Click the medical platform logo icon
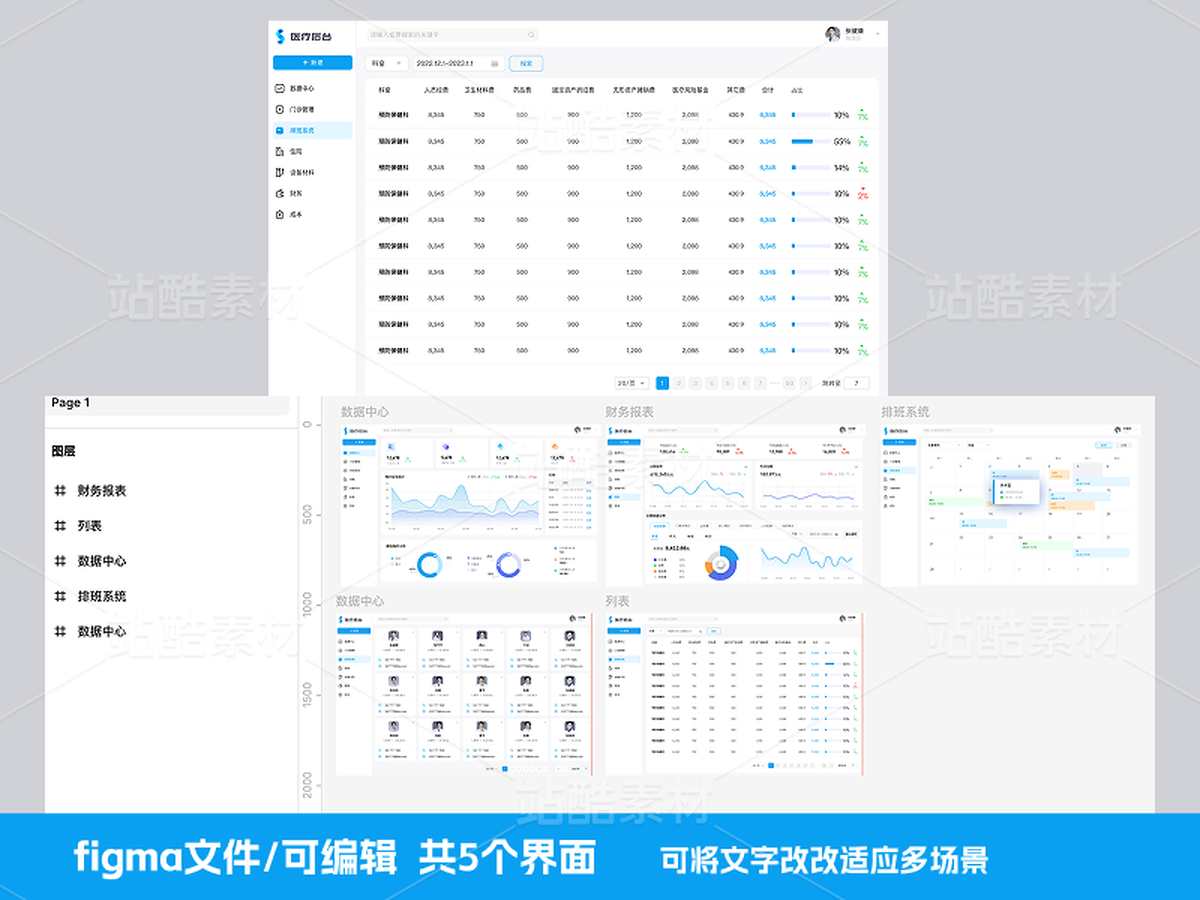The width and height of the screenshot is (1200, 900). coord(280,35)
